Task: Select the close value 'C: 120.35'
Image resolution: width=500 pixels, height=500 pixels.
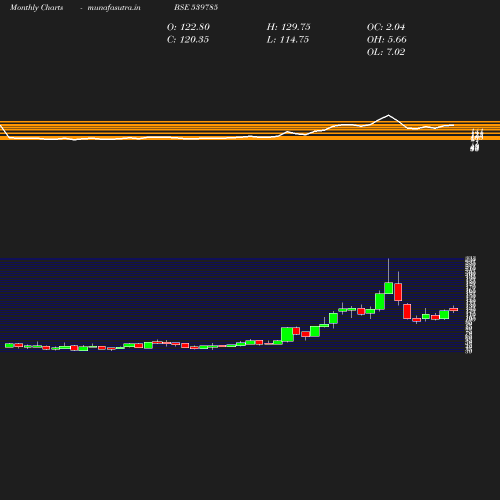Action: [188, 40]
